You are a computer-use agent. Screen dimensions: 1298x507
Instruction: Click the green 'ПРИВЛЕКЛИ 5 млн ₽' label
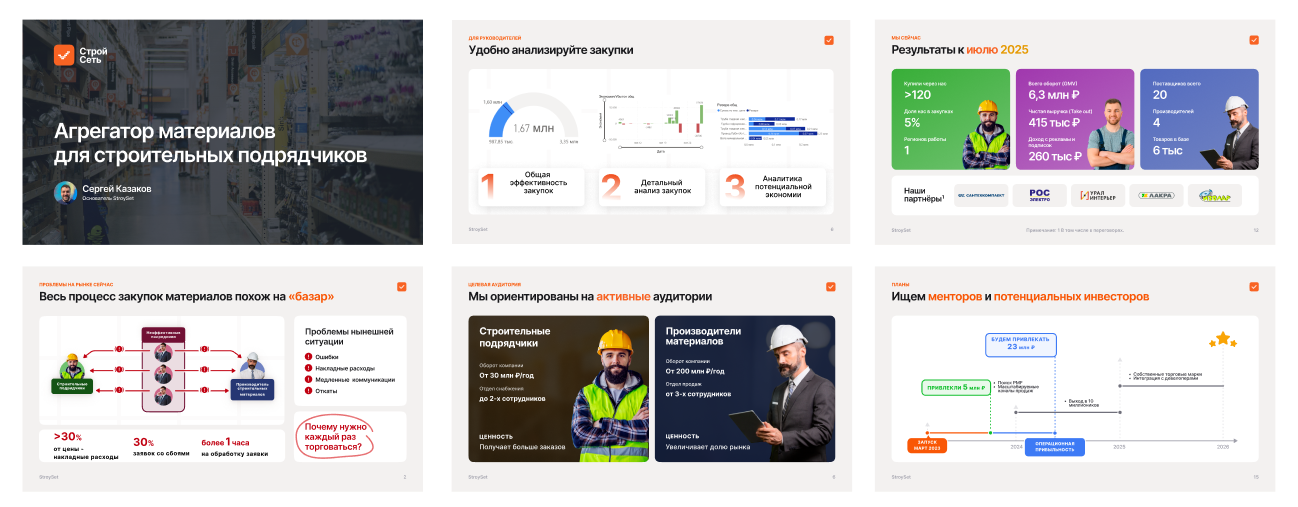(x=955, y=387)
